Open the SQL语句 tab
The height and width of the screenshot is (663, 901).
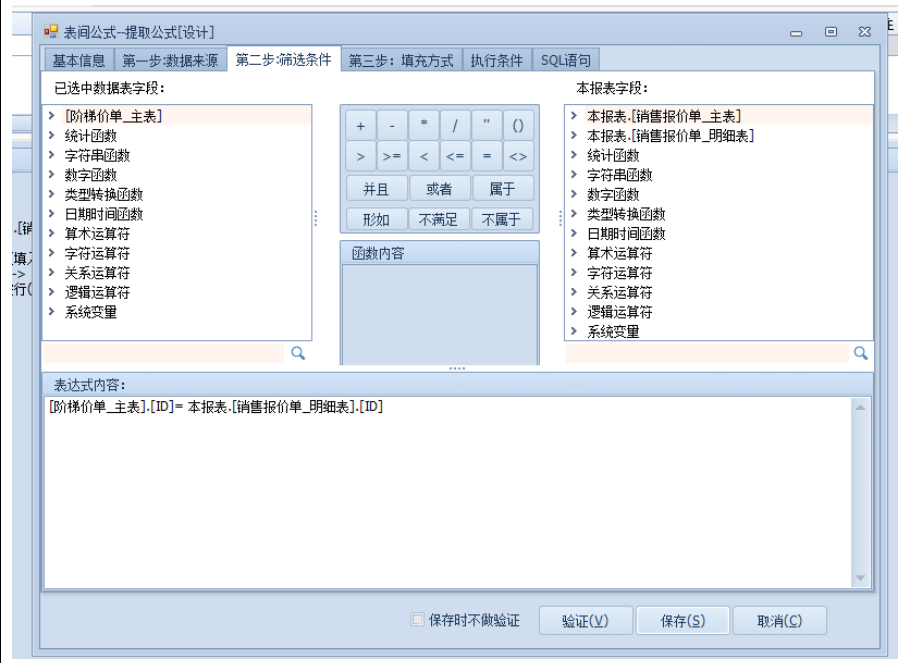[x=566, y=60]
